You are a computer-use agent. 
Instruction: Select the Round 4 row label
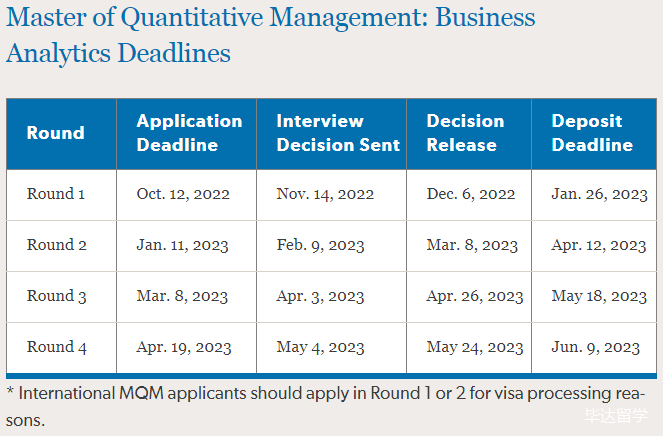(x=57, y=347)
